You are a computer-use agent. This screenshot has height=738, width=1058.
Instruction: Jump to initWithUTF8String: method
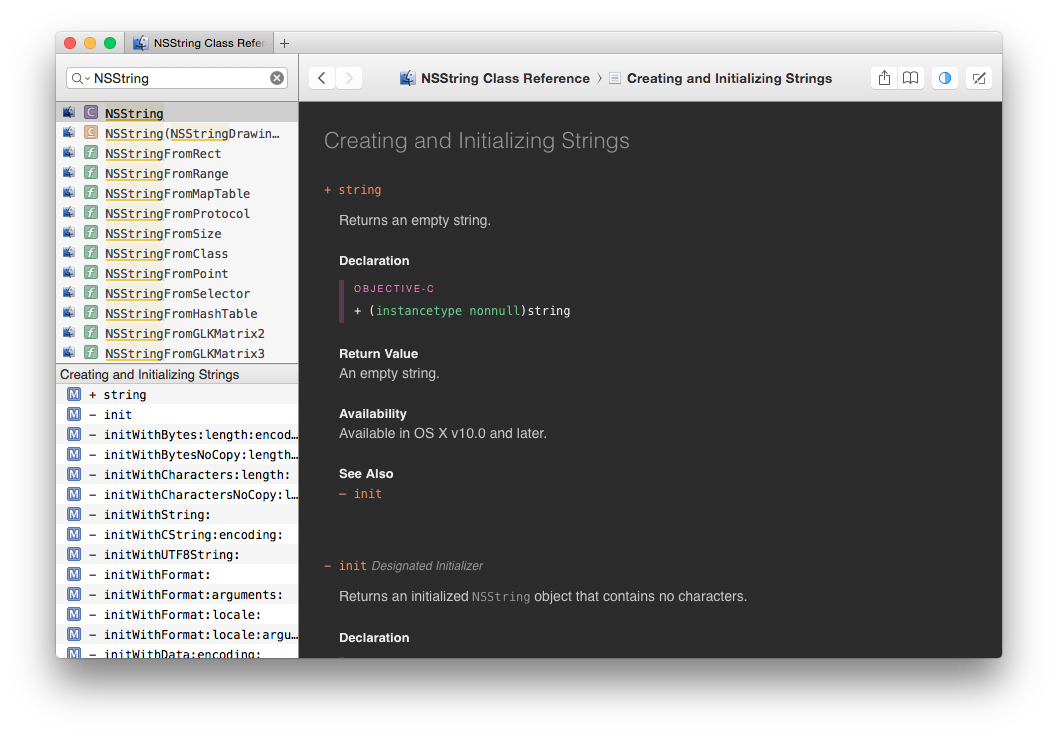point(177,555)
